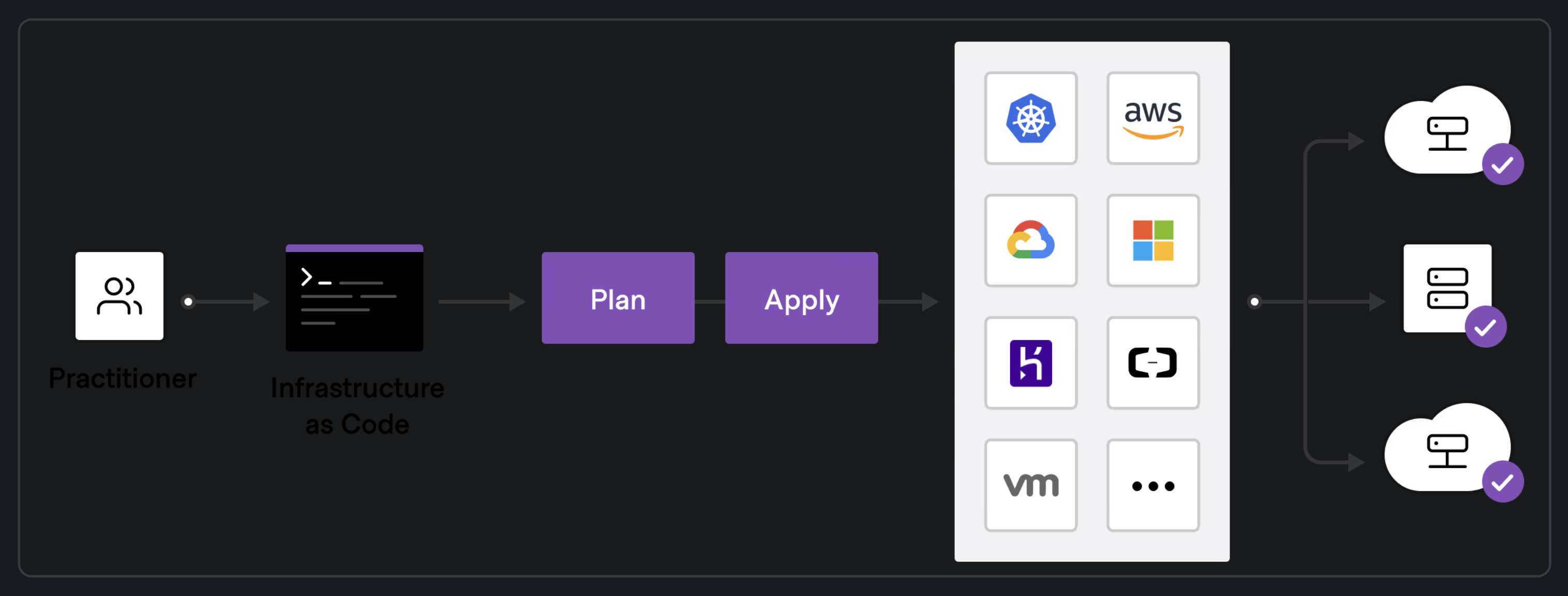Select the Kubernetes provider logo
The image size is (1568, 596).
pos(1030,118)
